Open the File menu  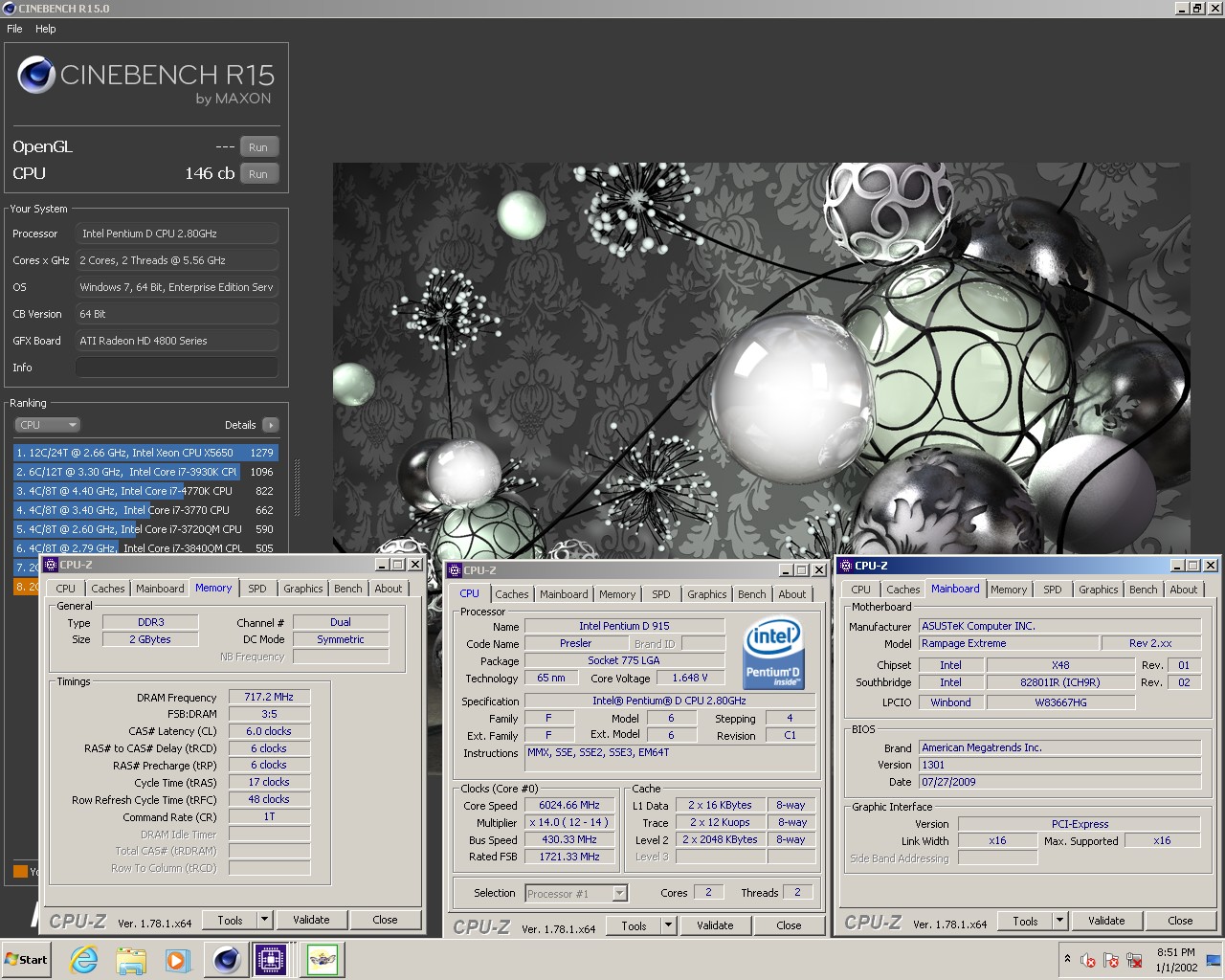pyautogui.click(x=14, y=29)
